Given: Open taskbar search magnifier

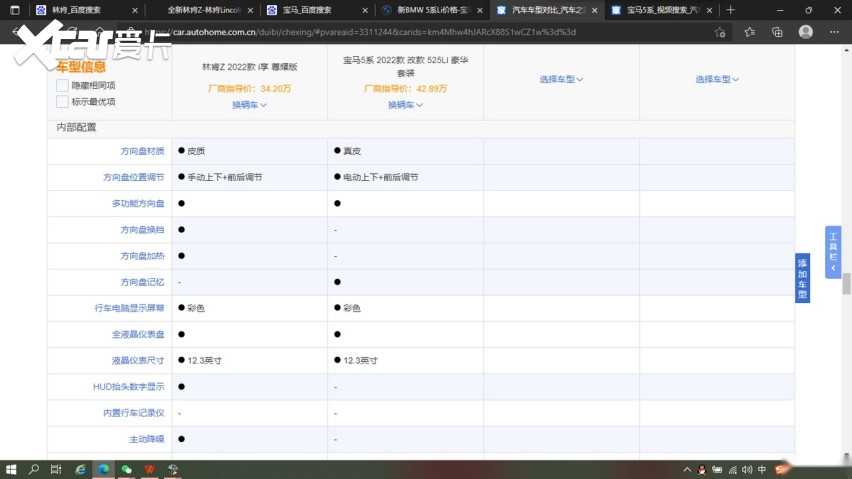Looking at the screenshot, I should [x=34, y=469].
